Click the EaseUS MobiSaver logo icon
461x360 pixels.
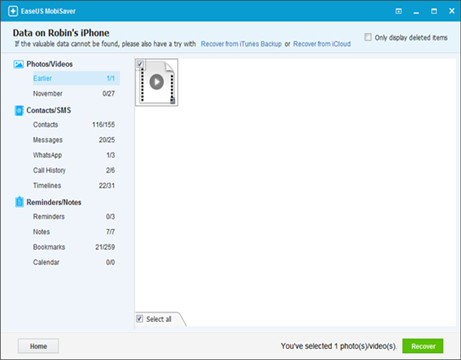pyautogui.click(x=13, y=11)
